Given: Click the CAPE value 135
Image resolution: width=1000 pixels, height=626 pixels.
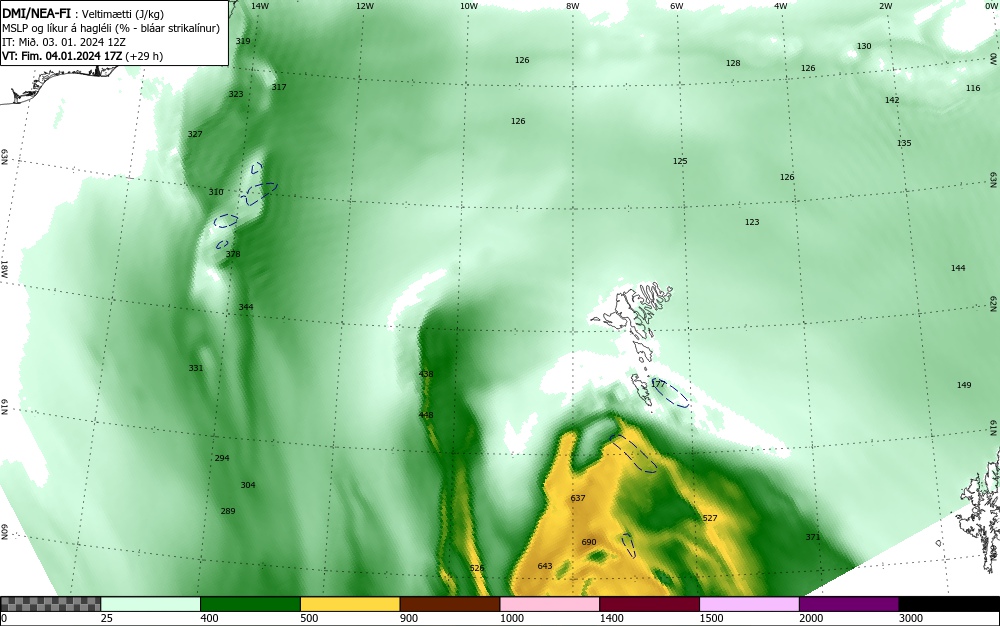Looking at the screenshot, I should point(904,143).
